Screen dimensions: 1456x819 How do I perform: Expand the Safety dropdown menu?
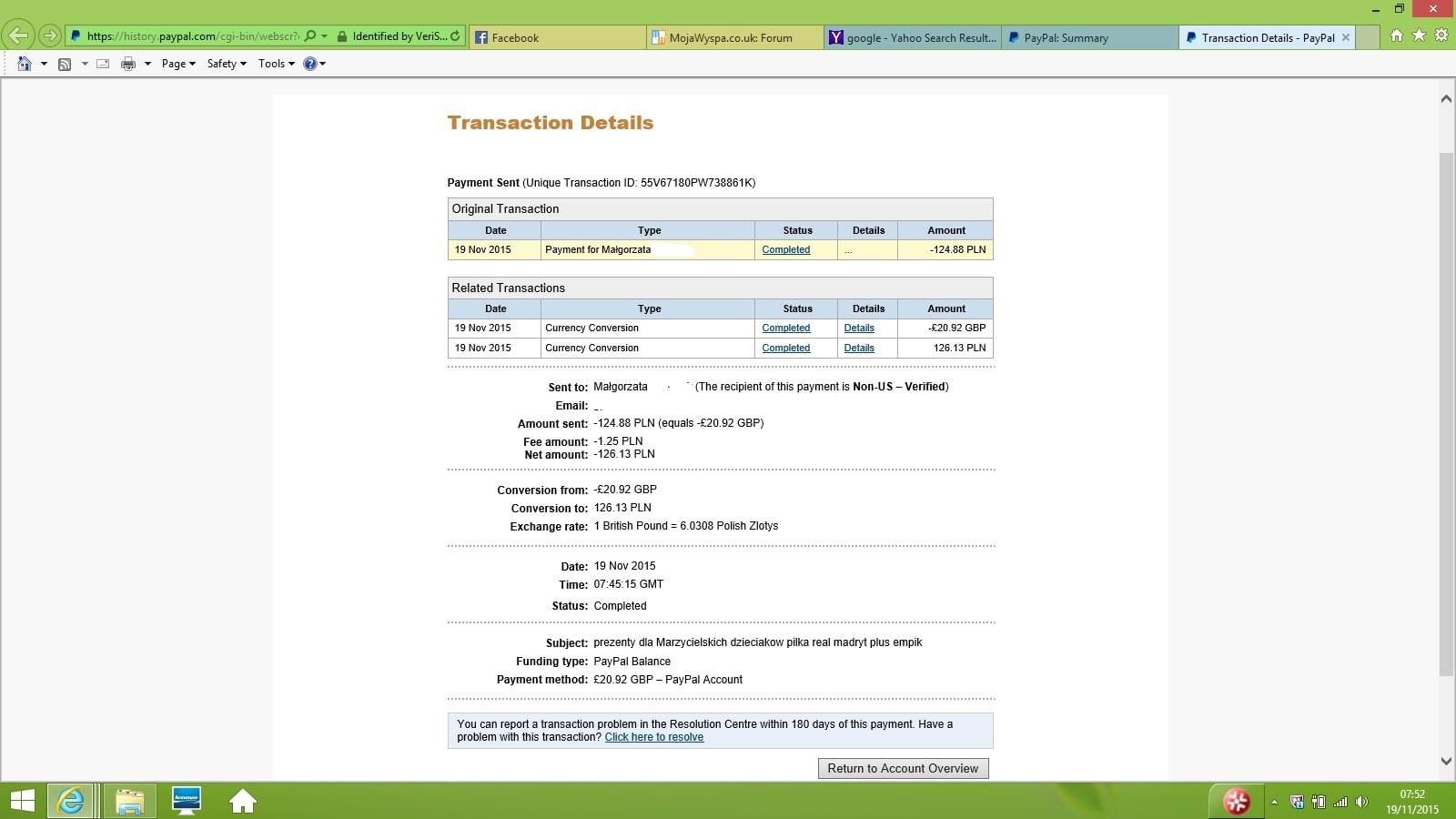pos(227,64)
